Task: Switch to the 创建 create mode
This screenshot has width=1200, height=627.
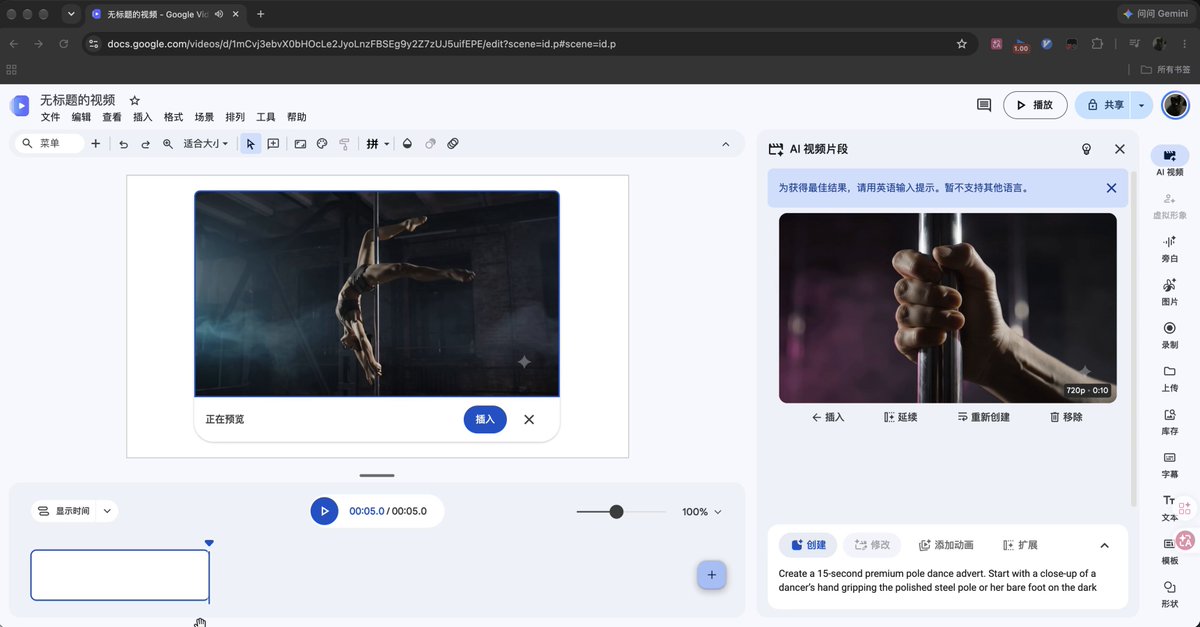Action: pyautogui.click(x=808, y=545)
